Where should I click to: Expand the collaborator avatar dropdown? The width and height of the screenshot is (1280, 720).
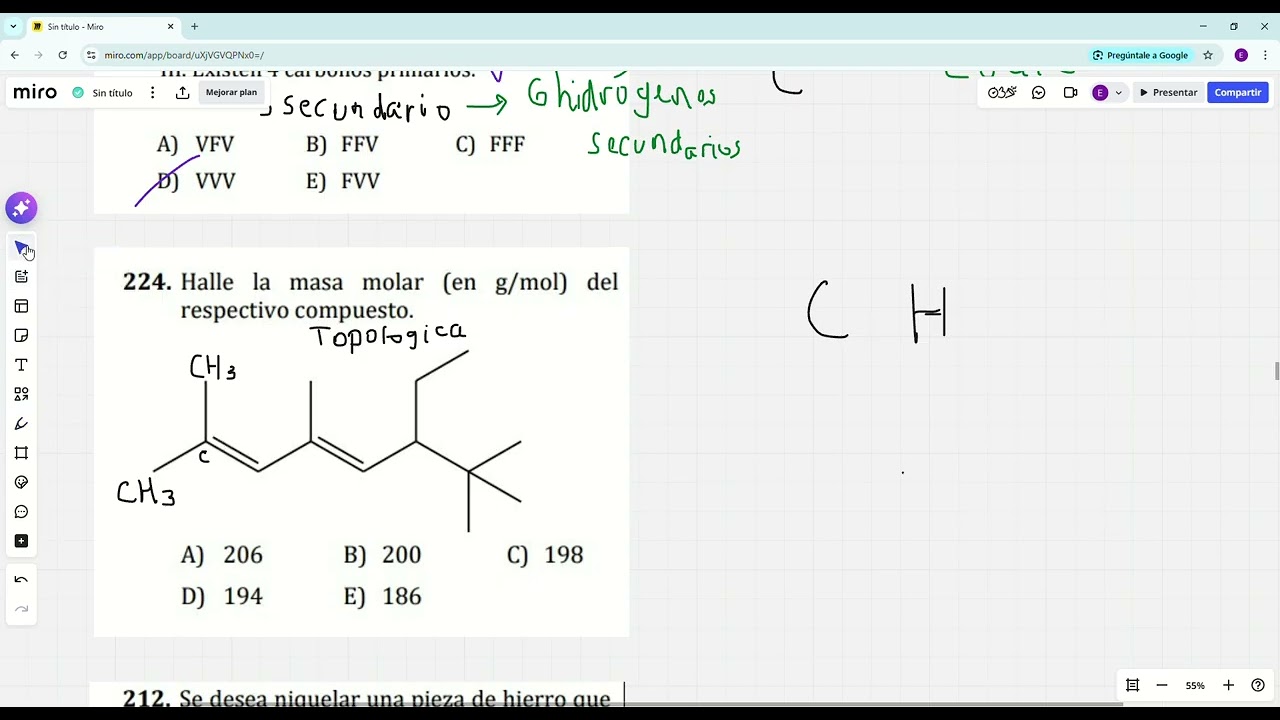(1118, 92)
